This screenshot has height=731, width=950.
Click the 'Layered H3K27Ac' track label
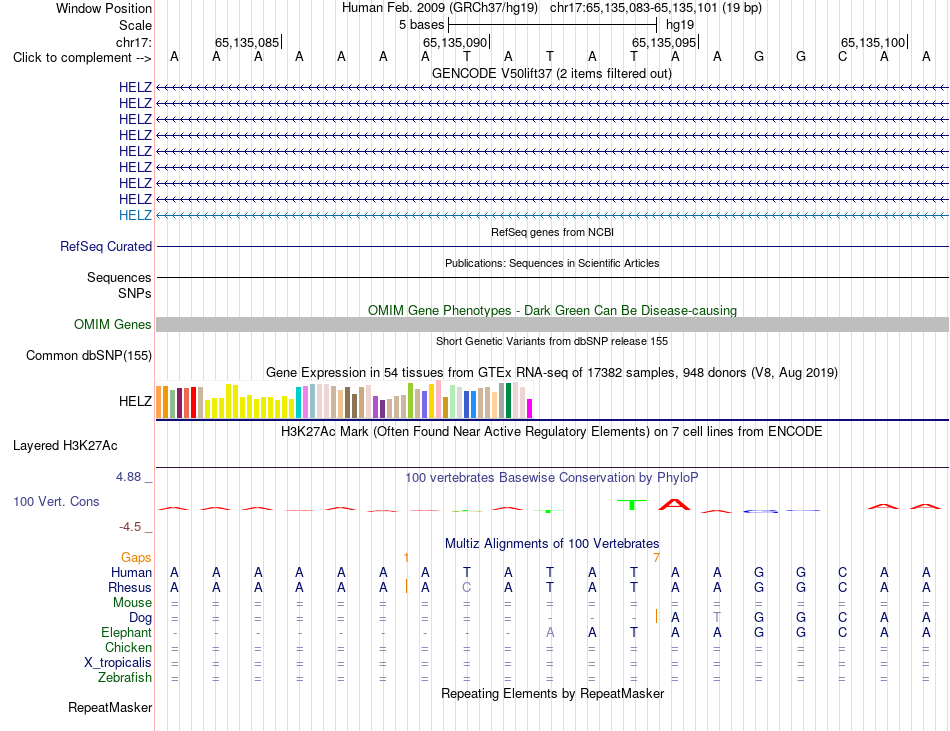pyautogui.click(x=65, y=446)
